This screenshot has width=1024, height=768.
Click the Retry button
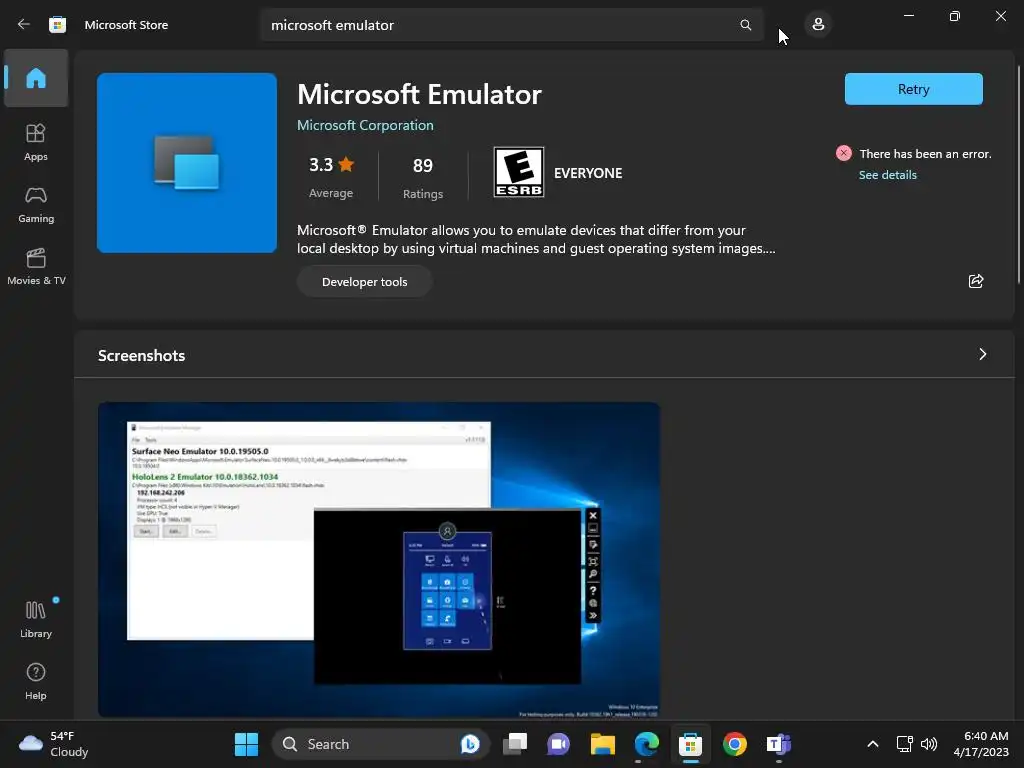click(913, 89)
